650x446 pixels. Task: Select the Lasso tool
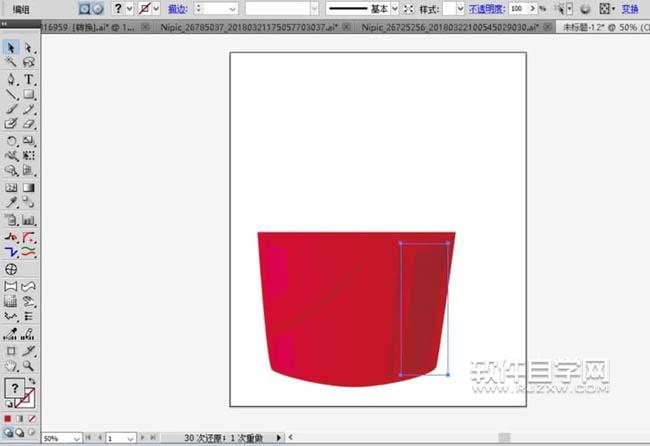(28, 62)
